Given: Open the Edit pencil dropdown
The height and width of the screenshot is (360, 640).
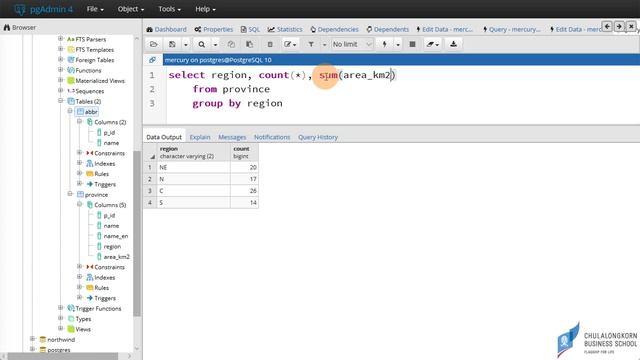Looking at the screenshot, I should [x=290, y=44].
